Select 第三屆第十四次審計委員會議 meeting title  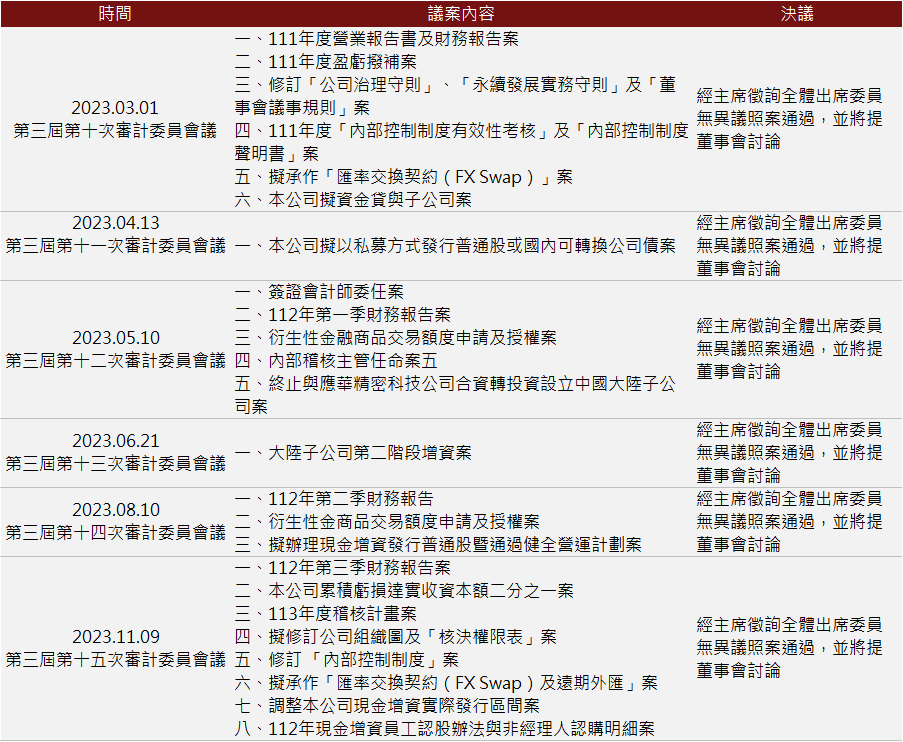click(115, 533)
